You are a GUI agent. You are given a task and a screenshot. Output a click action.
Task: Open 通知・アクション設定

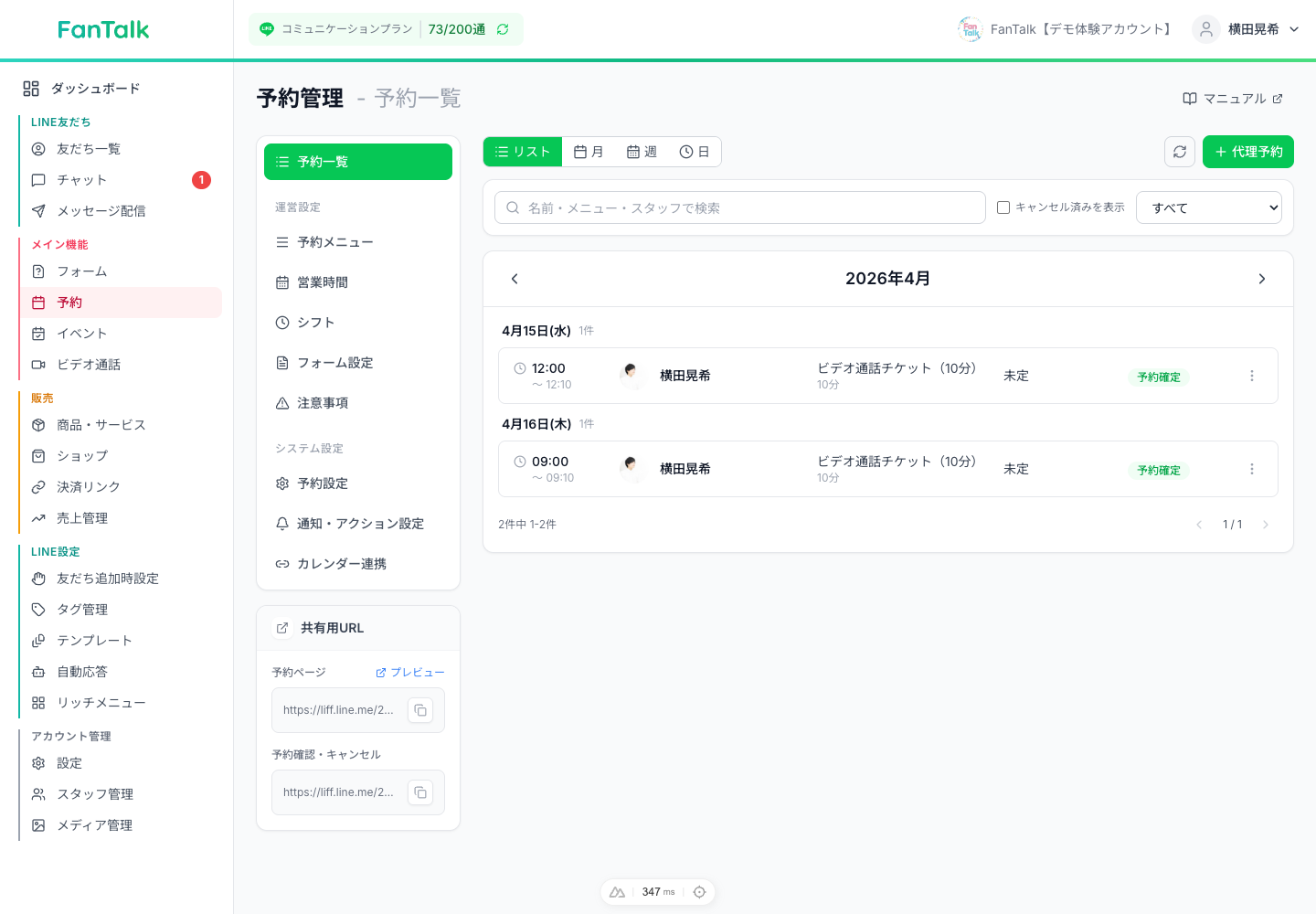358,524
